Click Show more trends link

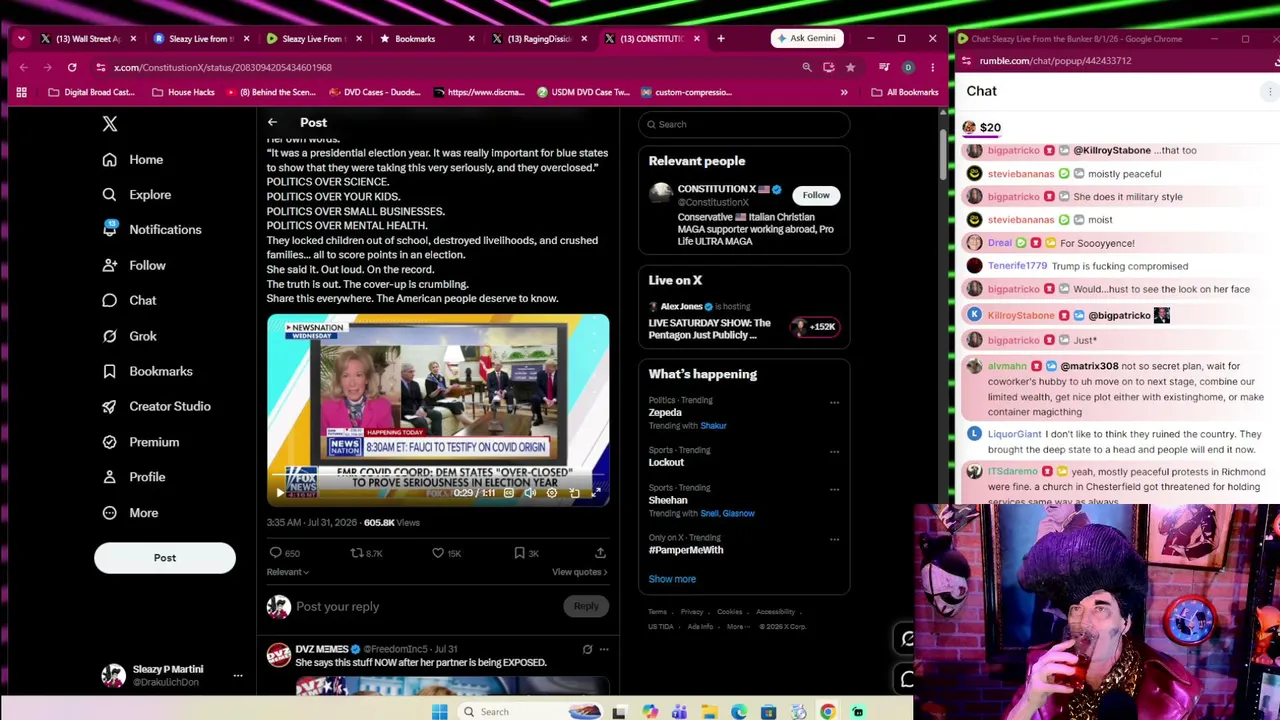point(672,579)
